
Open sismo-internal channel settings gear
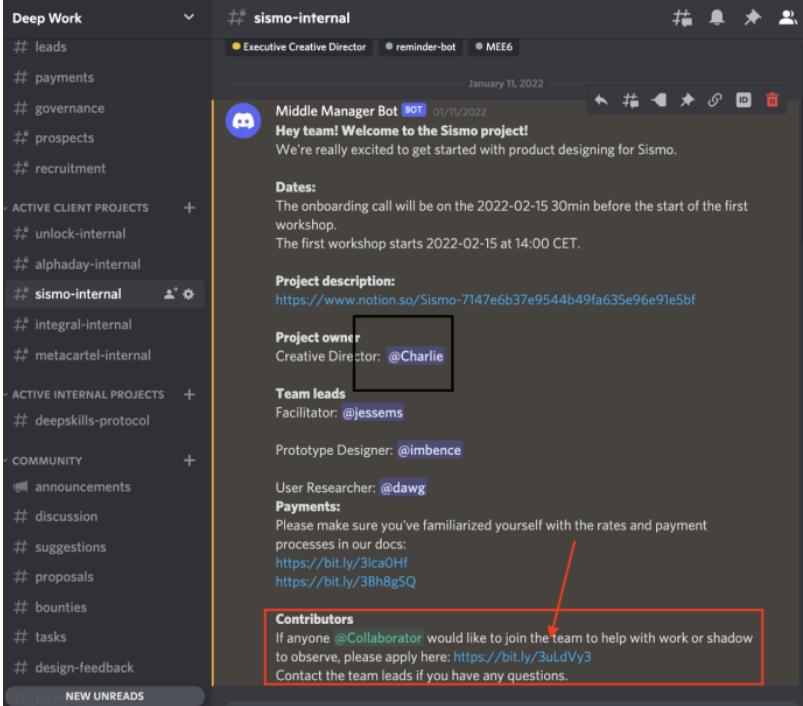pos(186,294)
